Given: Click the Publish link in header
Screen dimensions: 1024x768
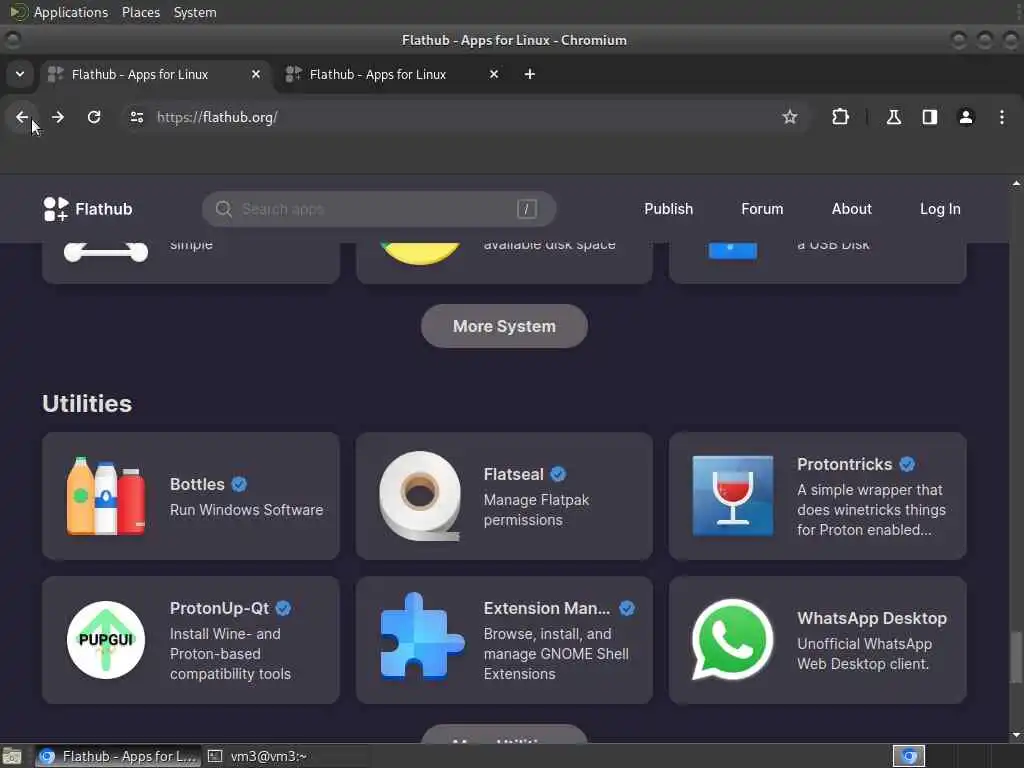Looking at the screenshot, I should [x=668, y=209].
